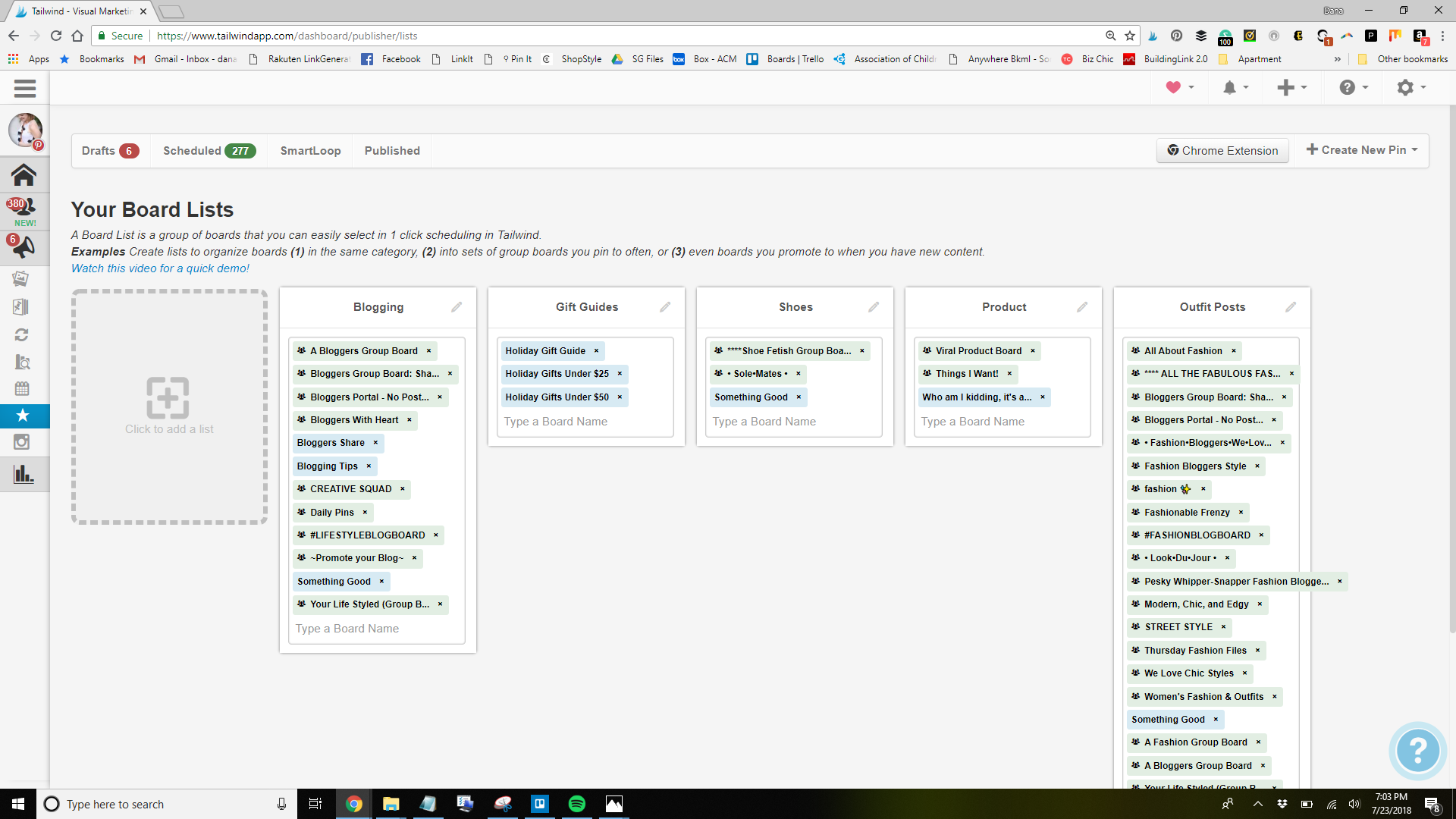Remove Things I Want! board tag
Viewport: 1456px width, 819px height.
pos(1009,374)
